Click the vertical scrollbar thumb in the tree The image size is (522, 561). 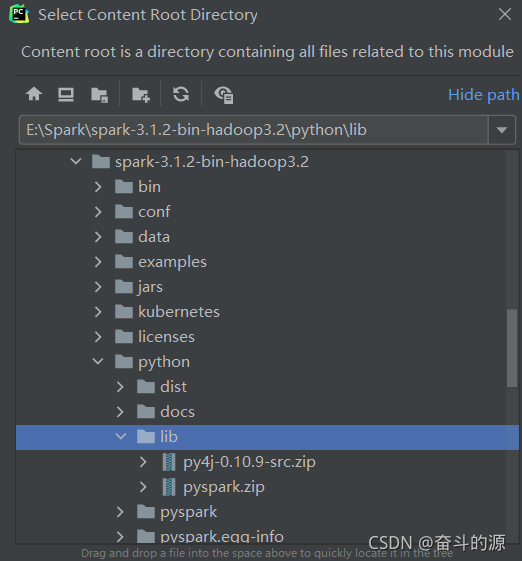click(512, 348)
